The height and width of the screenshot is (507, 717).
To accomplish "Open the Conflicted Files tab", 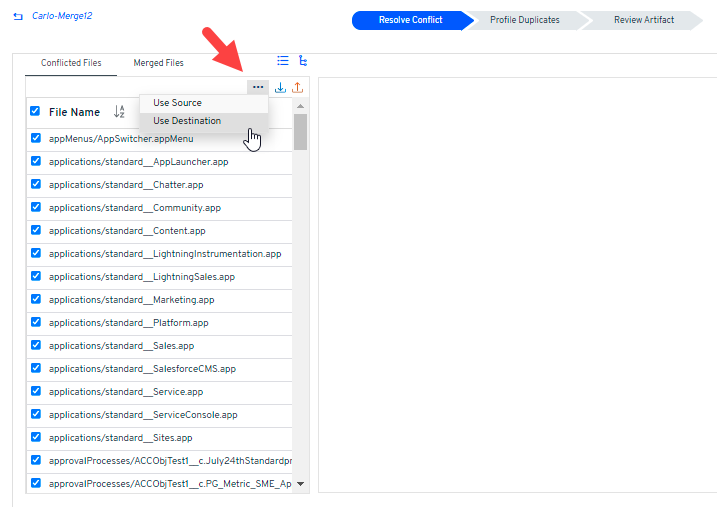I will [x=71, y=63].
